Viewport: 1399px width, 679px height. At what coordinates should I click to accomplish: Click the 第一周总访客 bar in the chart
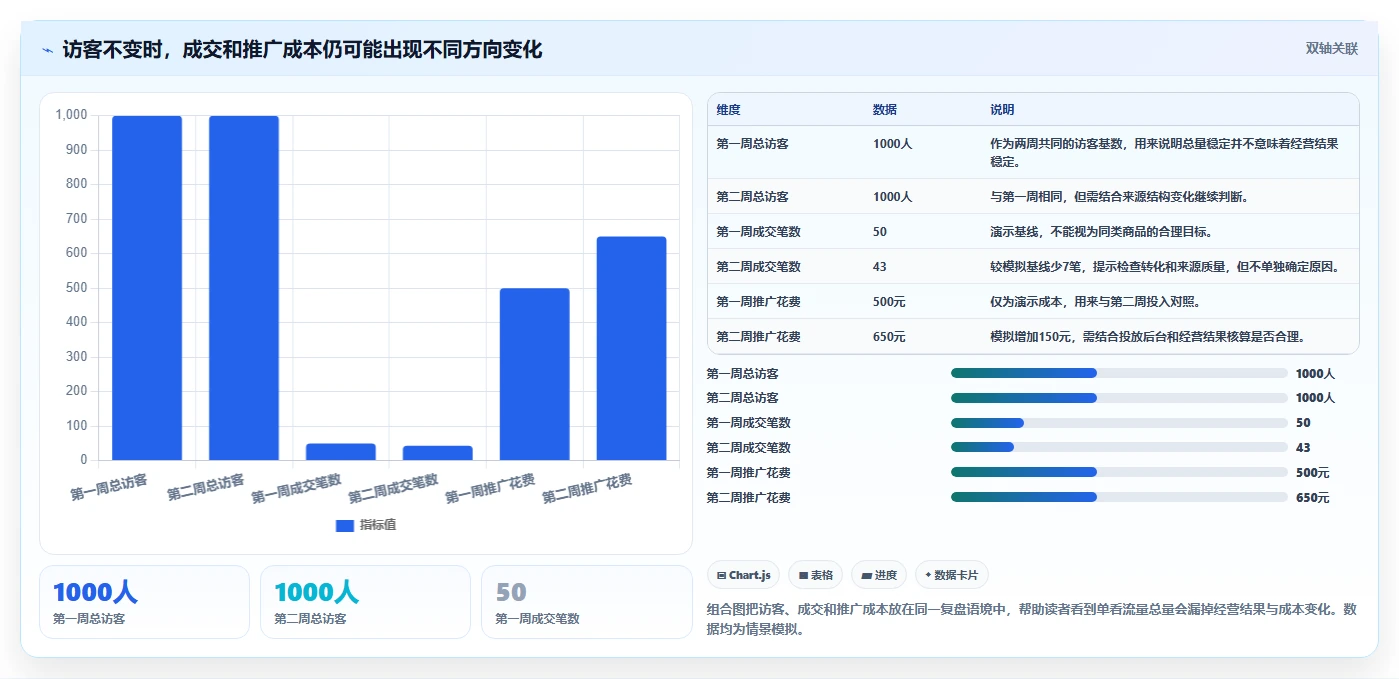point(147,288)
